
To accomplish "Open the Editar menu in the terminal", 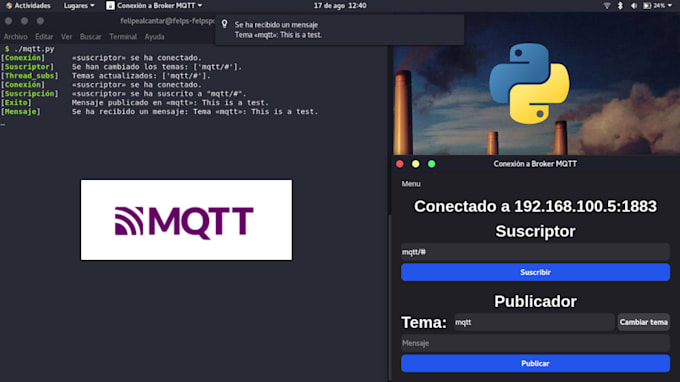I will pyautogui.click(x=44, y=37).
